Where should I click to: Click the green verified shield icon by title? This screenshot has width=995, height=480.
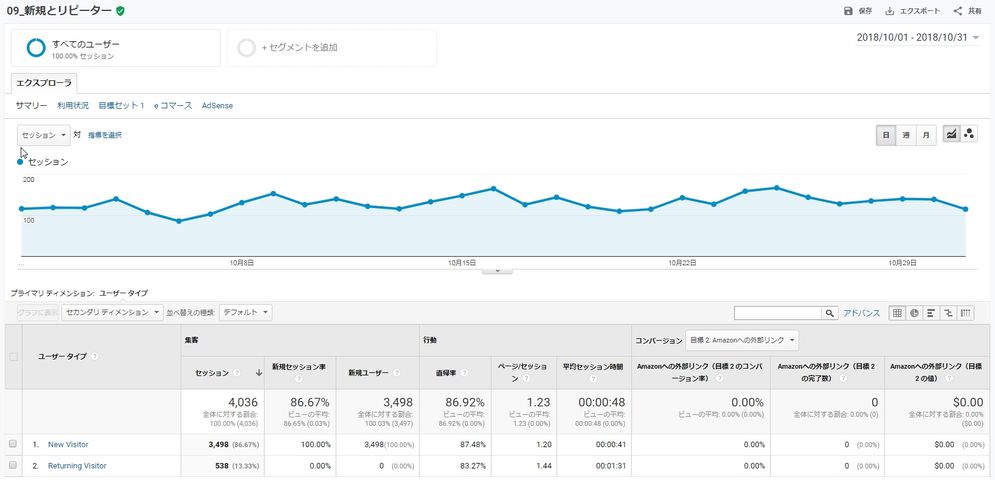(x=120, y=11)
